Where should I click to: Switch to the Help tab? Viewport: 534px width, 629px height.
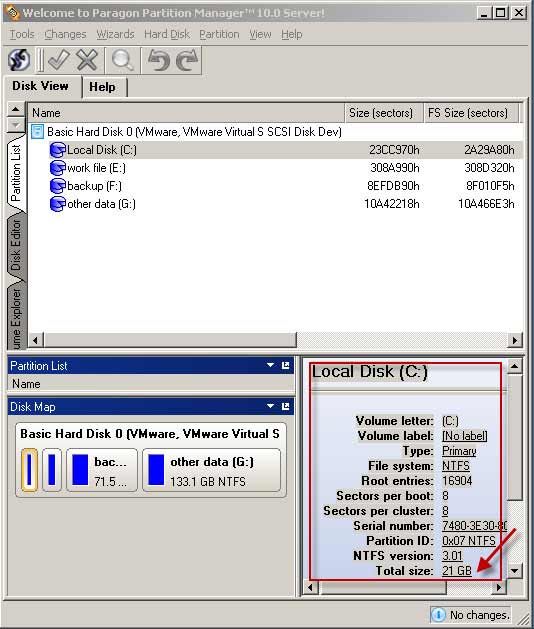point(102,87)
